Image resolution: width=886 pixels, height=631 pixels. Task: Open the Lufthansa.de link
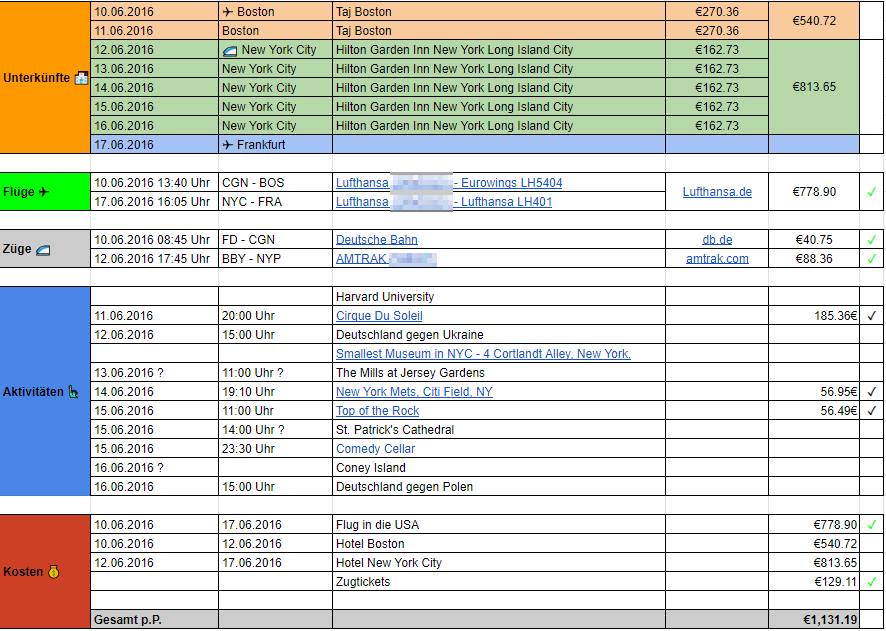(x=717, y=192)
